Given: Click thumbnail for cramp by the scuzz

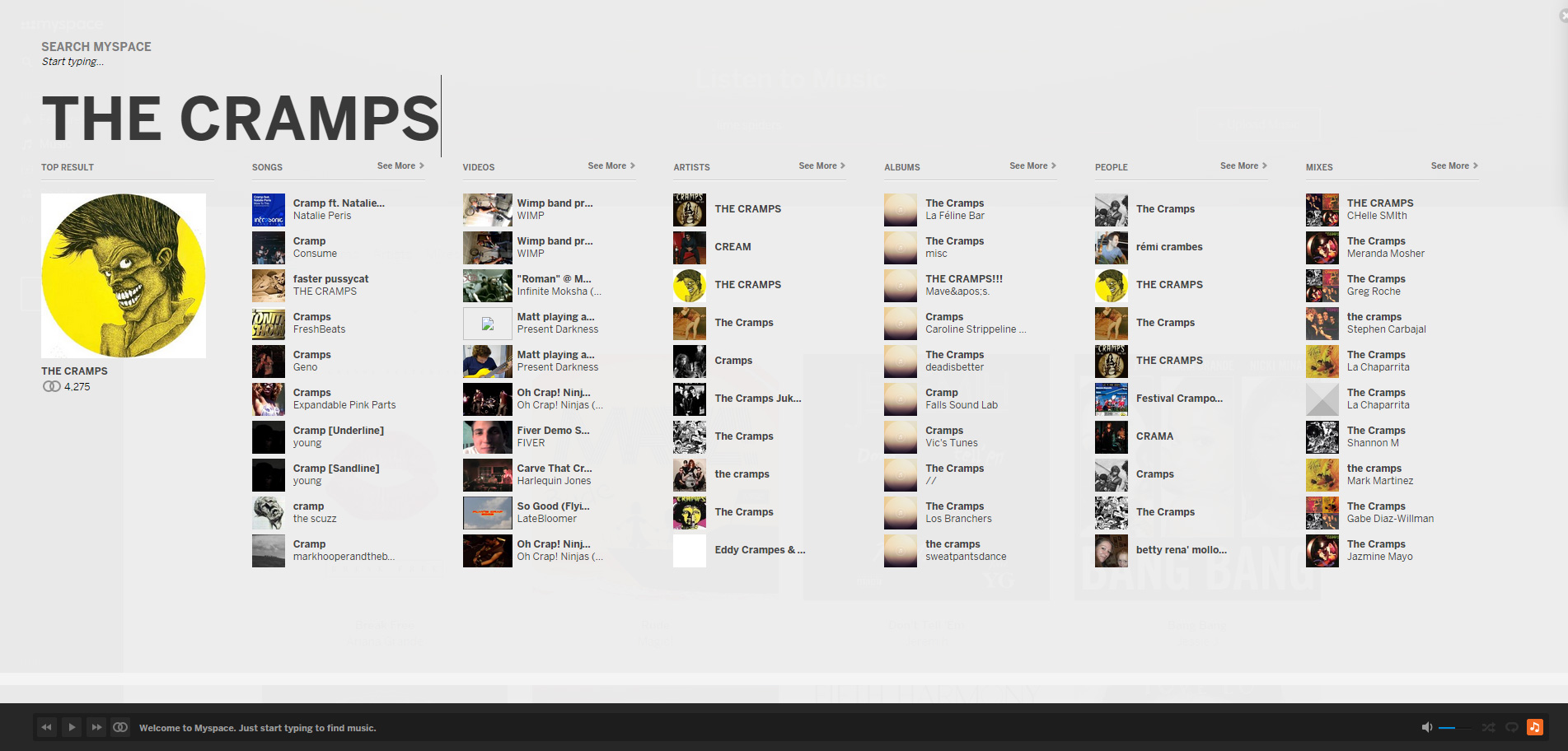Looking at the screenshot, I should coord(269,513).
